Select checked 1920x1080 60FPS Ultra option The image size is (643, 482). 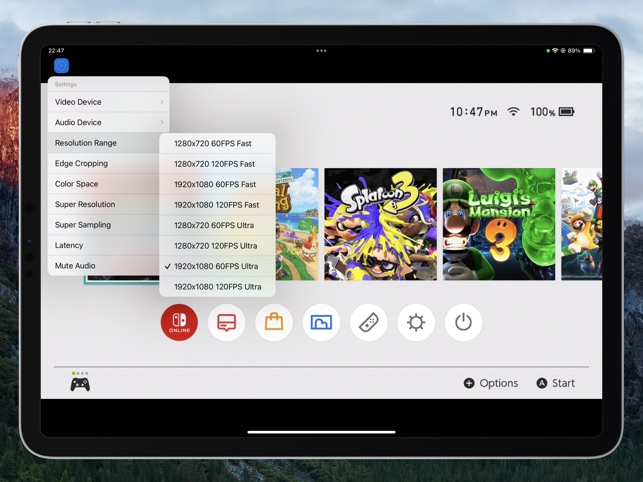click(x=217, y=267)
